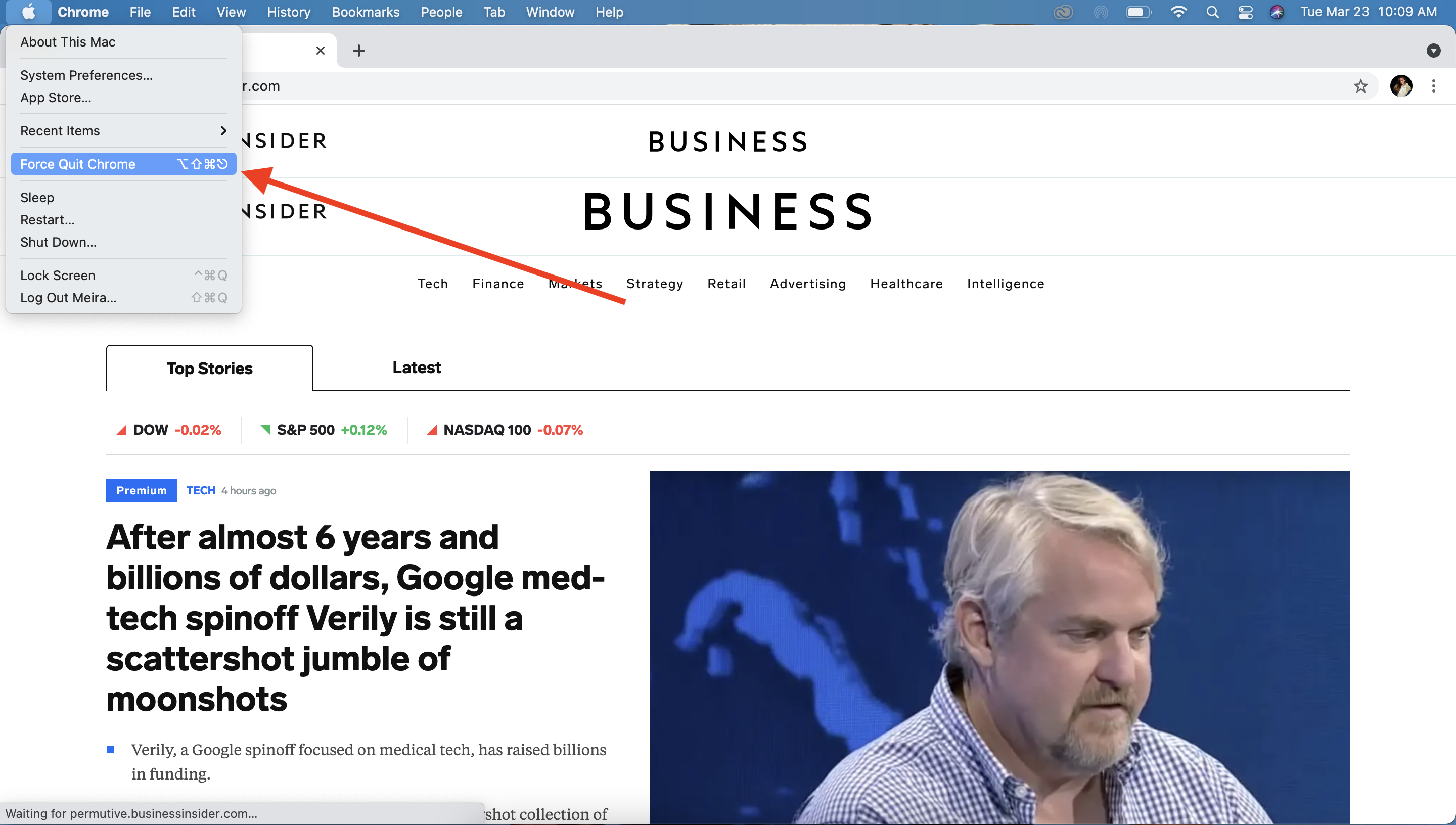The width and height of the screenshot is (1456, 825).
Task: Click the S&P 500 +0.12% ticker
Action: click(x=324, y=430)
